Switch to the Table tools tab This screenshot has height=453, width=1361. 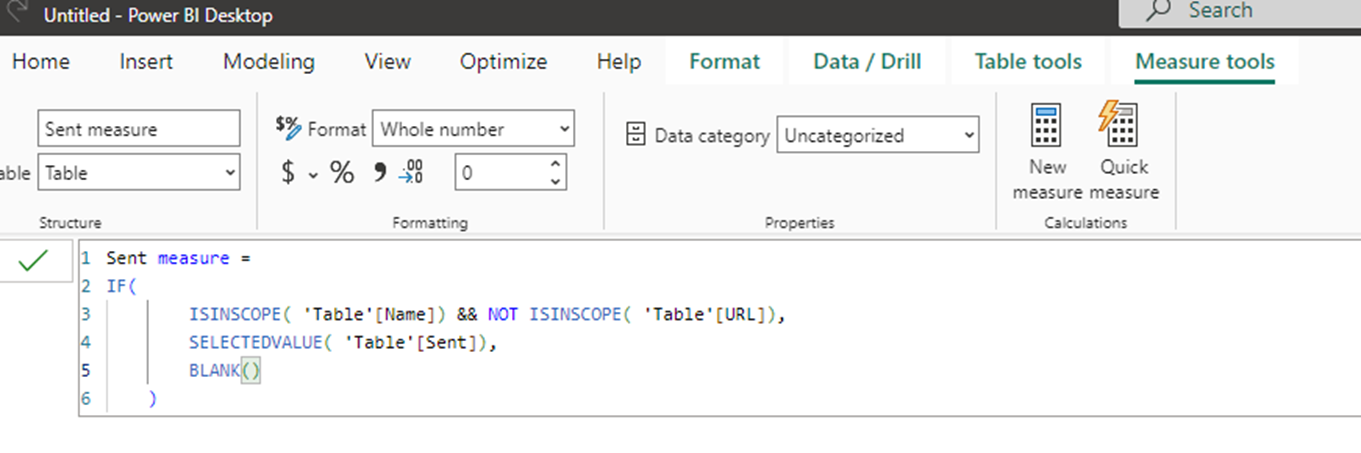[1029, 61]
